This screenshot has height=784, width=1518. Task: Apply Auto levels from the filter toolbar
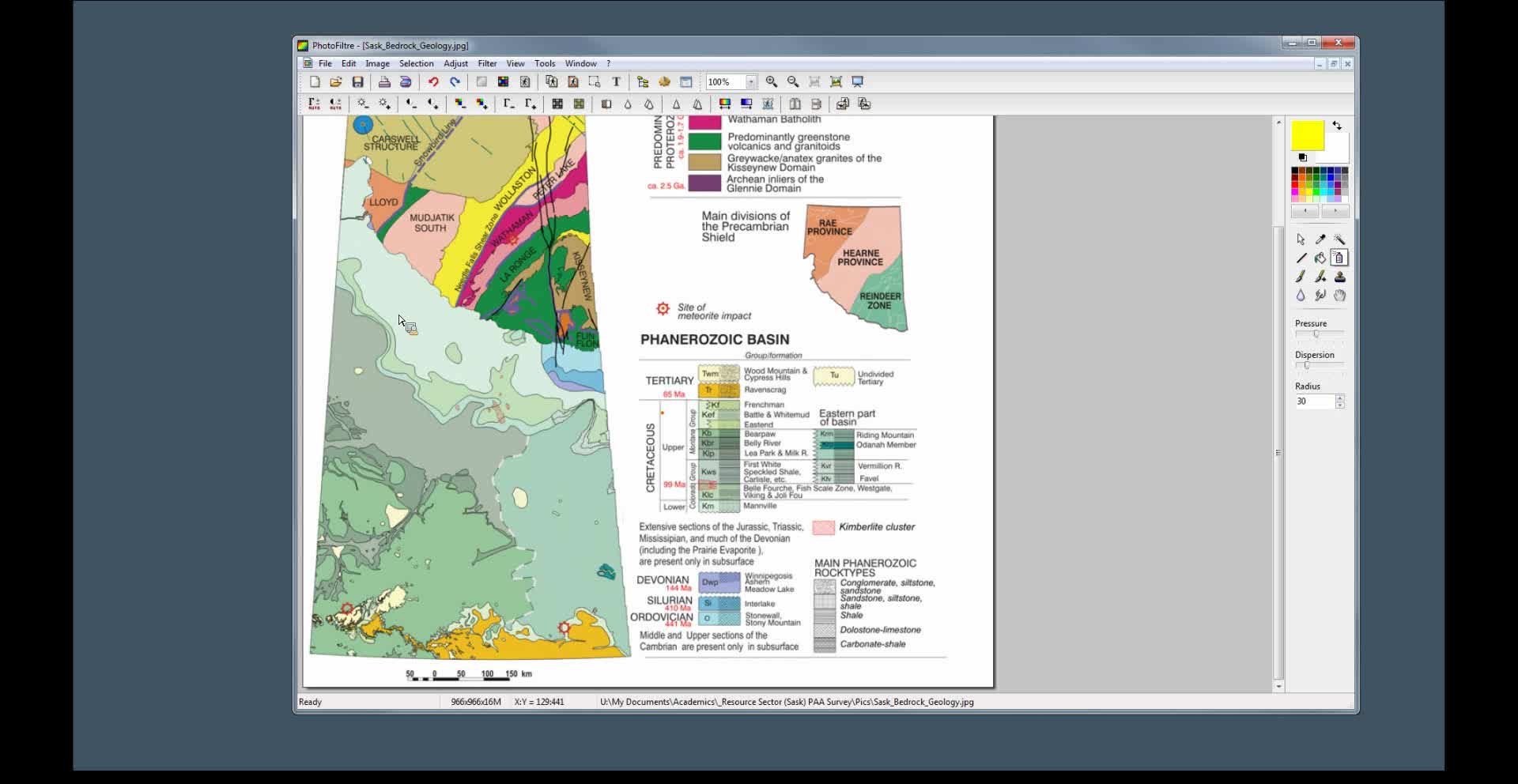(x=314, y=104)
